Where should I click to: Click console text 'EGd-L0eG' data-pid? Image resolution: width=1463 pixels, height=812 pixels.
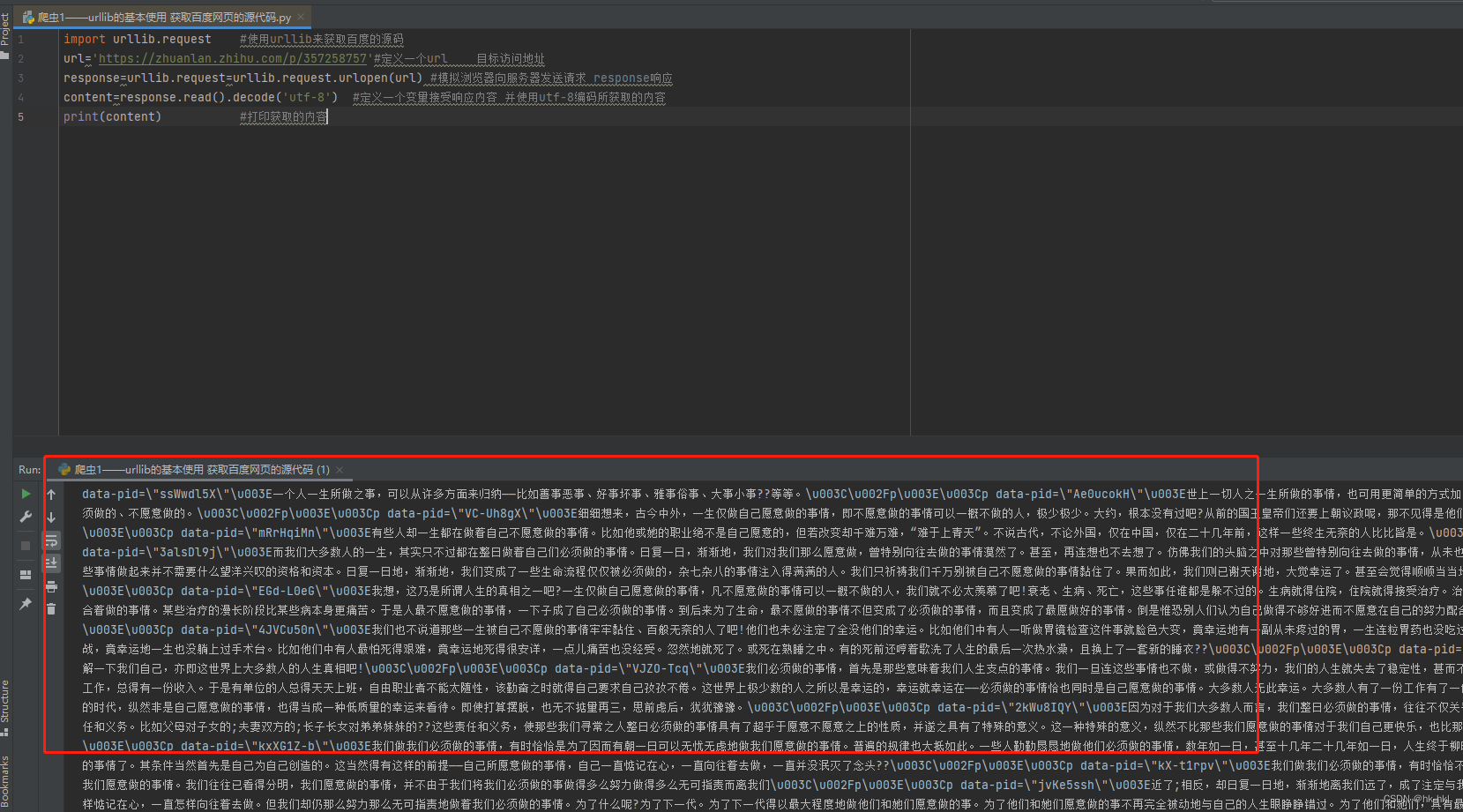pyautogui.click(x=287, y=591)
